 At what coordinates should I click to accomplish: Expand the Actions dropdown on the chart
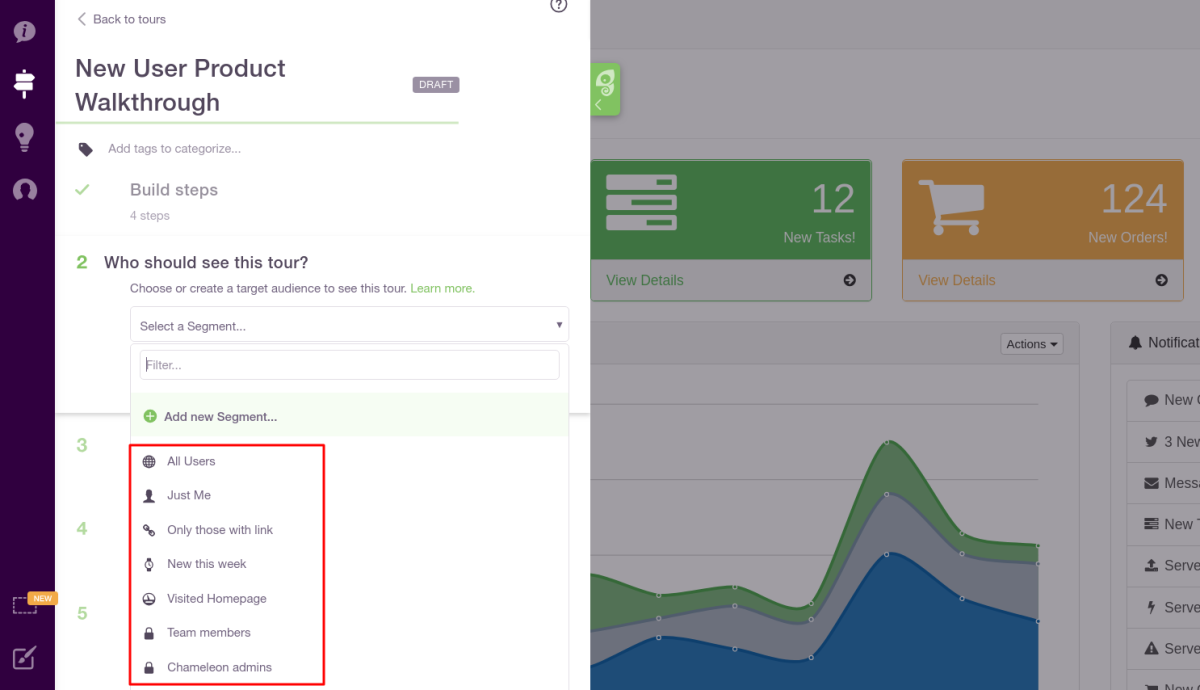tap(1032, 344)
